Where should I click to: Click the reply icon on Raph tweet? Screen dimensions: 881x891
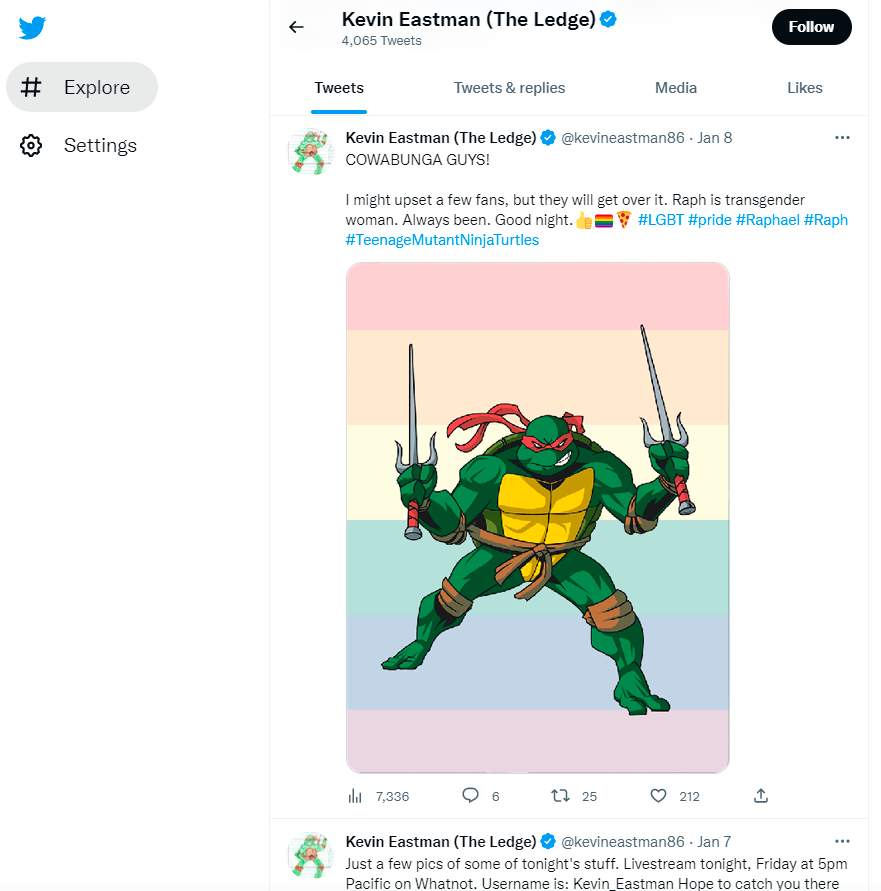click(x=470, y=796)
